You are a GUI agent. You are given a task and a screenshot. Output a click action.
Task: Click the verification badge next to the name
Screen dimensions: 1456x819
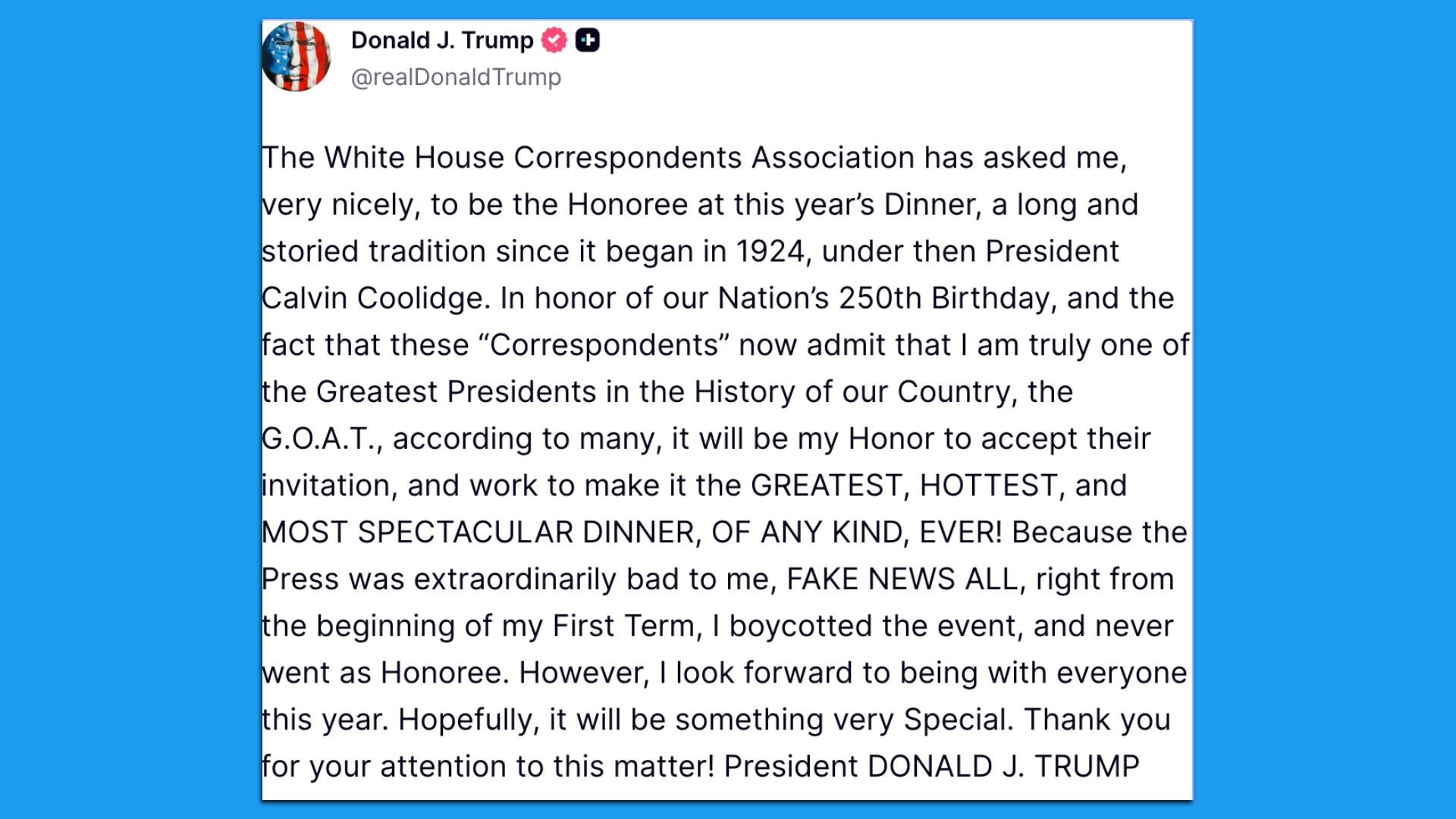click(553, 40)
